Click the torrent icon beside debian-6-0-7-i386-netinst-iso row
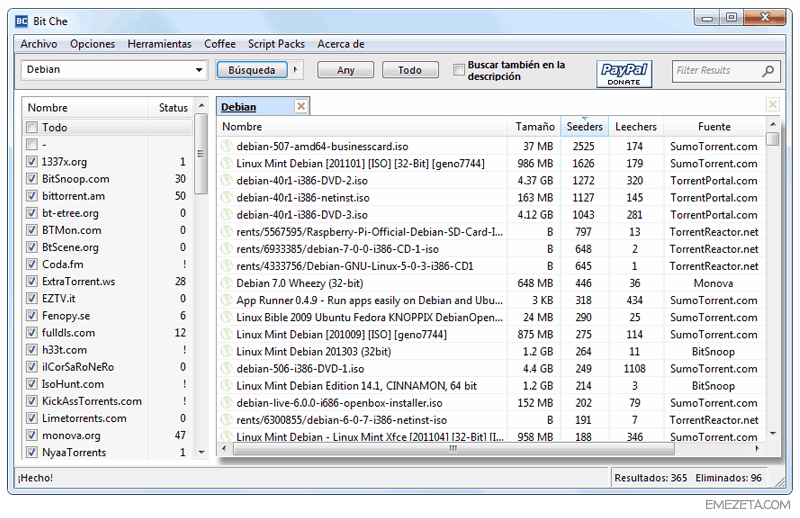The image size is (800, 518). [227, 420]
